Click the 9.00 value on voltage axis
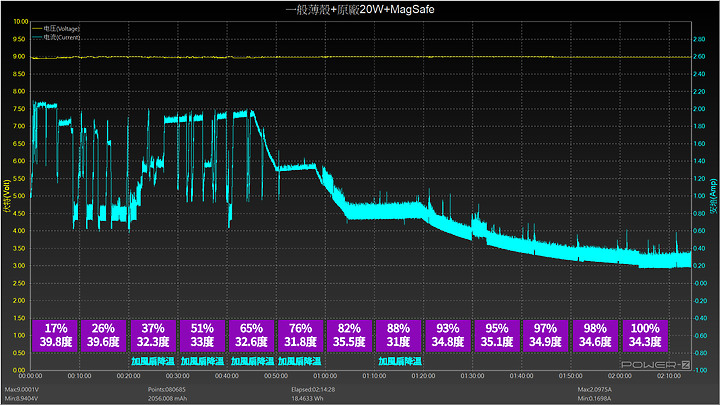 tap(19, 56)
